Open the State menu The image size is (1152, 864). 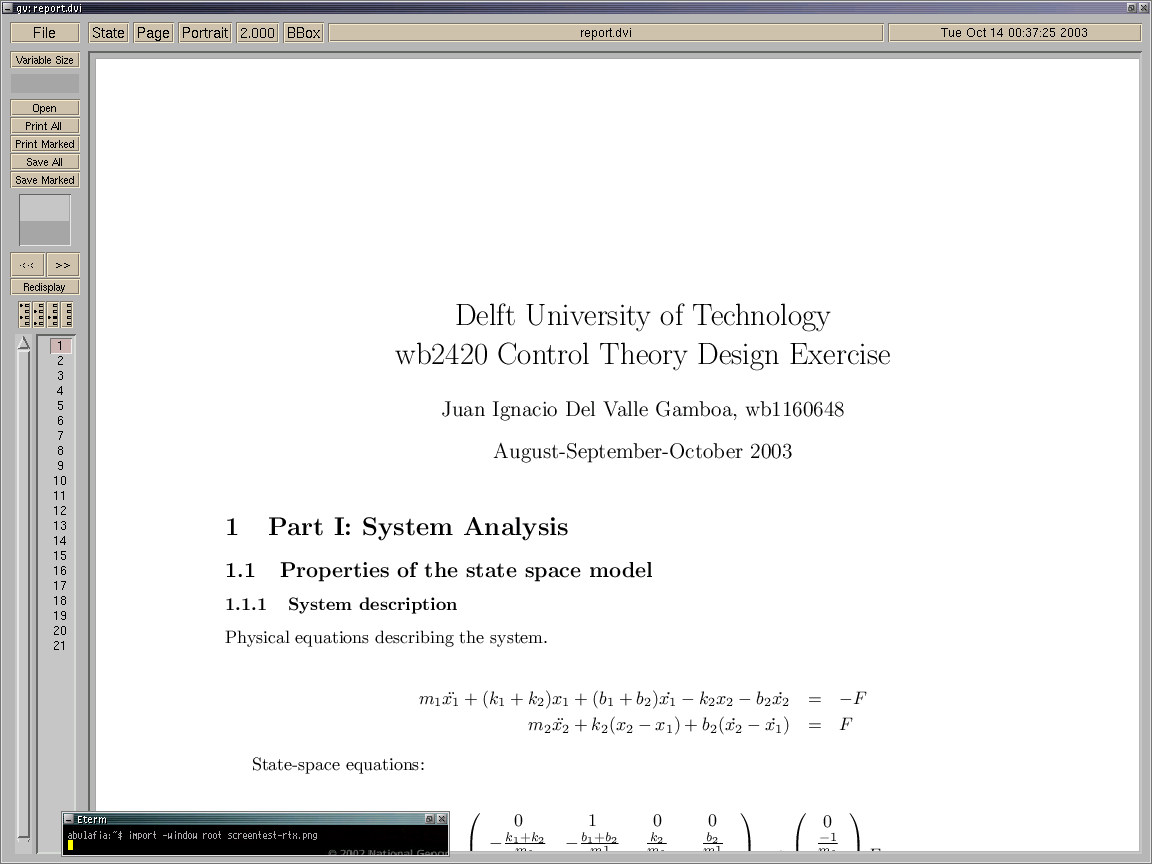(x=108, y=33)
